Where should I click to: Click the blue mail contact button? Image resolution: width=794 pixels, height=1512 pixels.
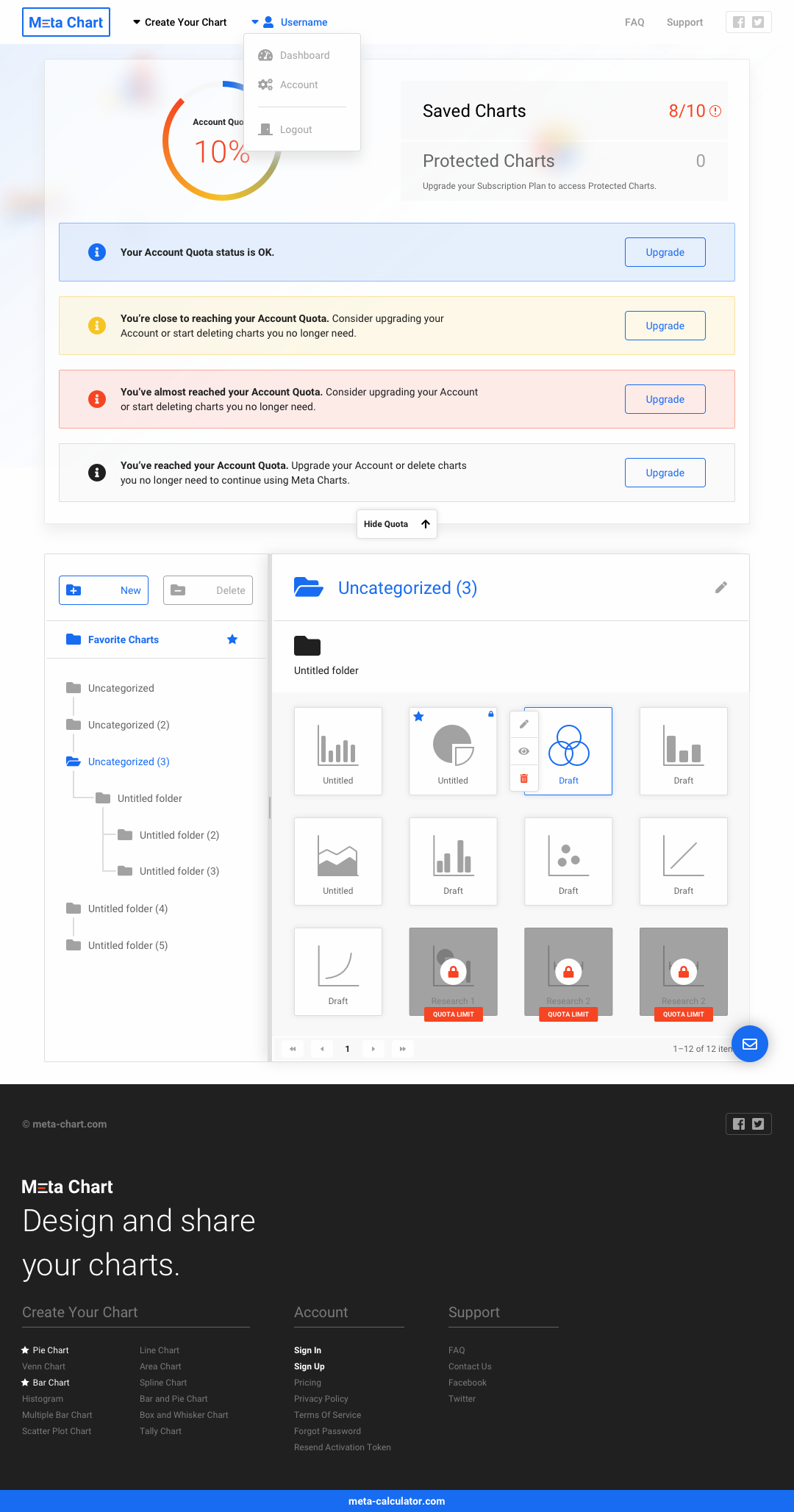point(749,1044)
